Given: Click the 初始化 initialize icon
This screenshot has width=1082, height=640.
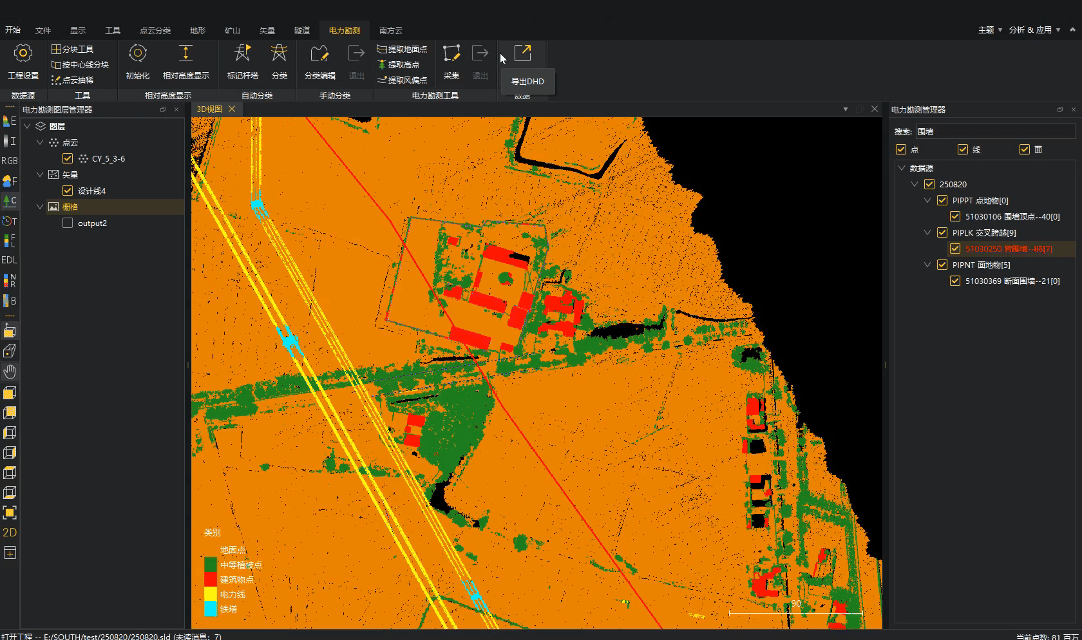Looking at the screenshot, I should (138, 54).
